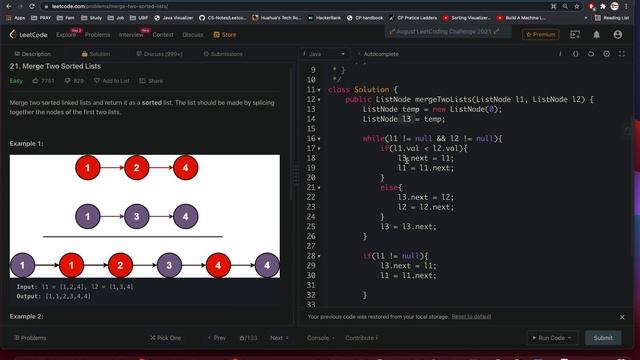Open the Sorting Visualizer bookmark

[467, 18]
